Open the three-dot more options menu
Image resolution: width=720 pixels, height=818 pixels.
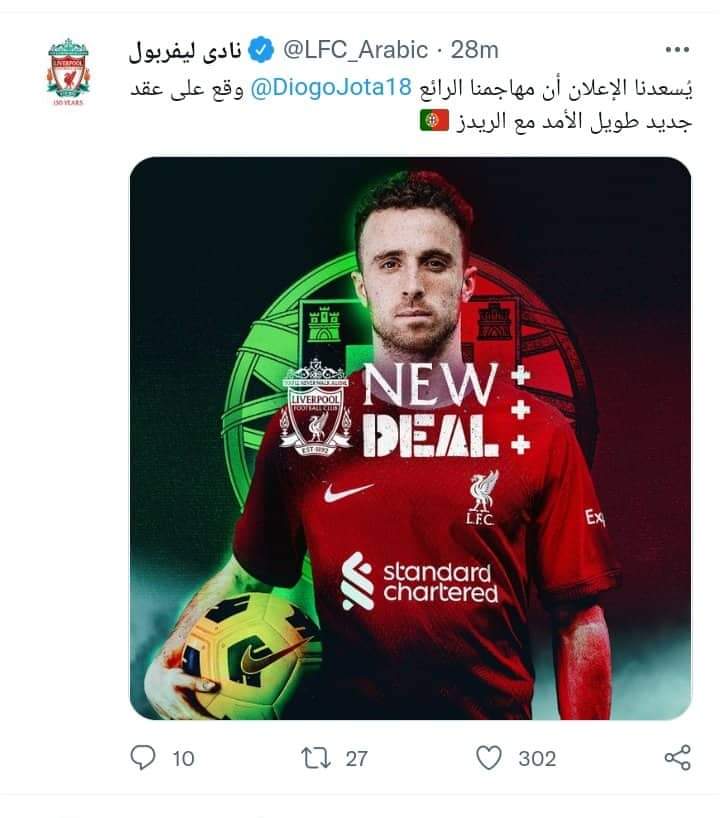677,50
